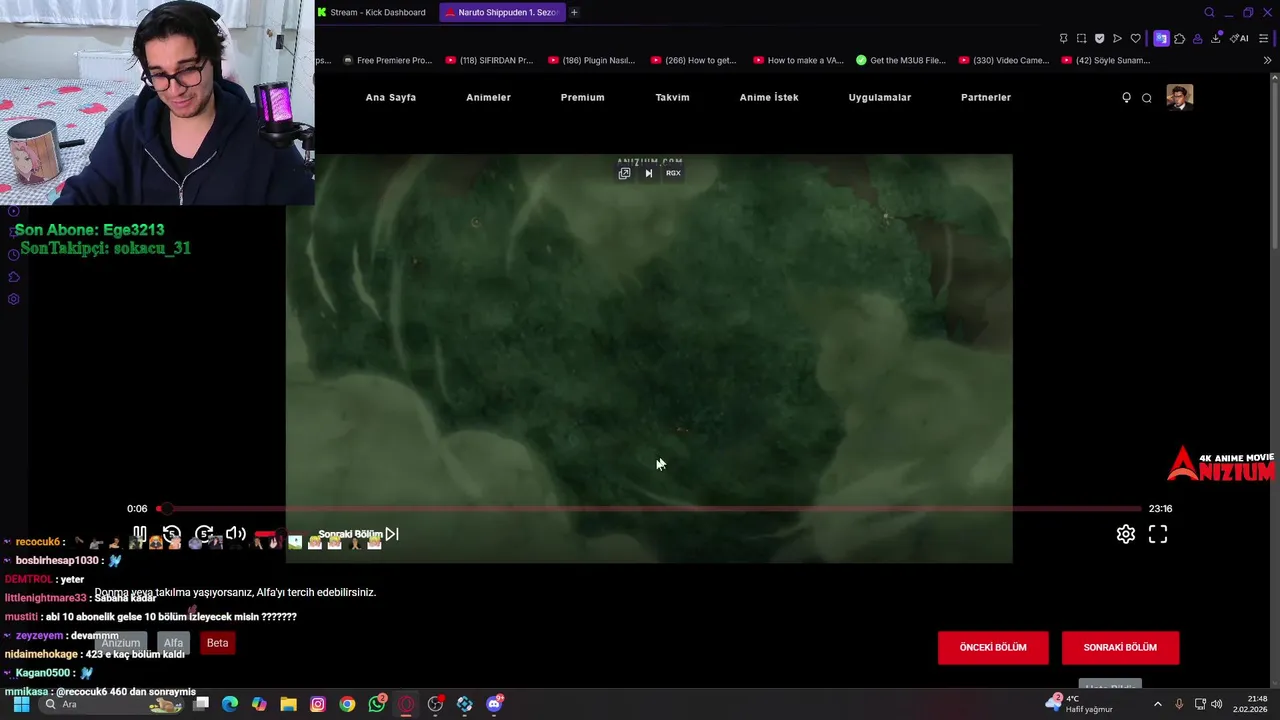The image size is (1280, 720).
Task: Go to Ana Sayfa menu item
Action: (391, 97)
